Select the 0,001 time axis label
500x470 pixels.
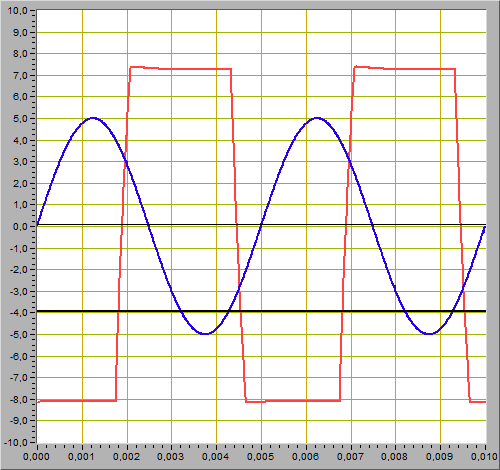pyautogui.click(x=81, y=457)
